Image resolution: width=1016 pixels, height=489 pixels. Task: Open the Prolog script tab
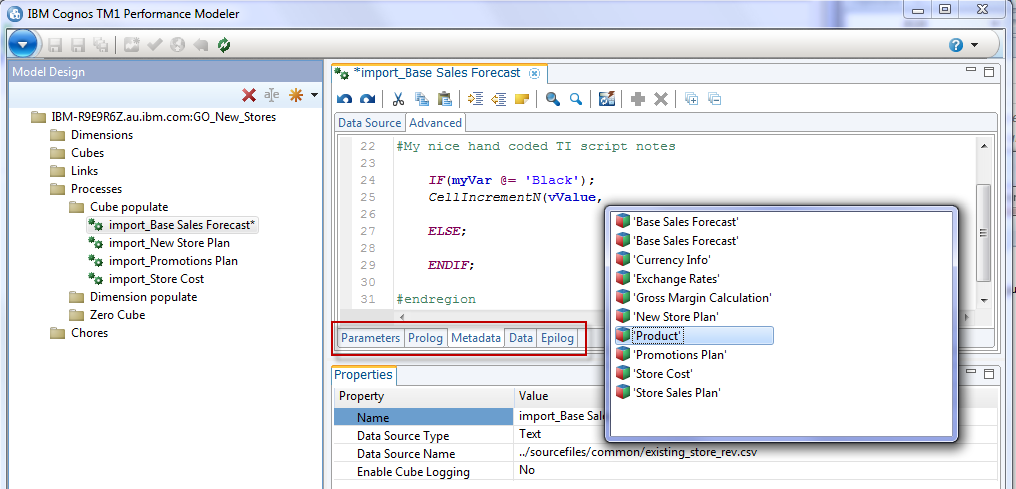[426, 337]
